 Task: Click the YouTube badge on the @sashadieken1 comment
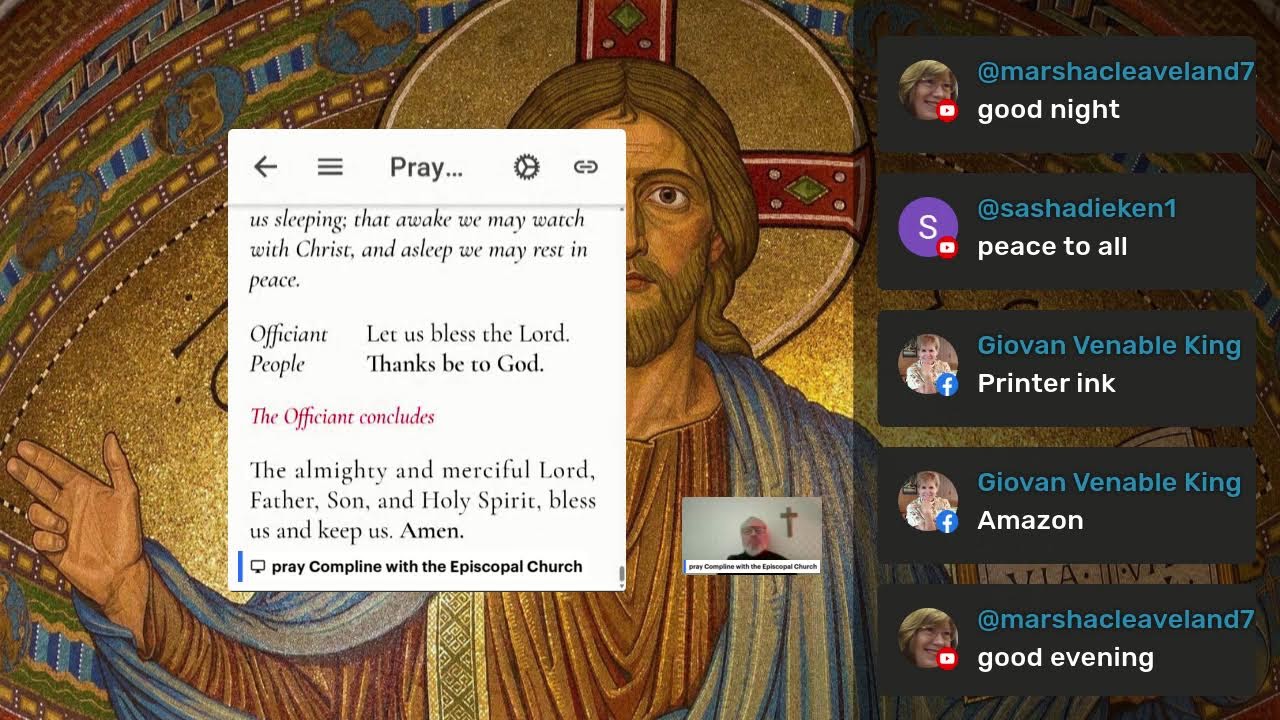pos(947,248)
